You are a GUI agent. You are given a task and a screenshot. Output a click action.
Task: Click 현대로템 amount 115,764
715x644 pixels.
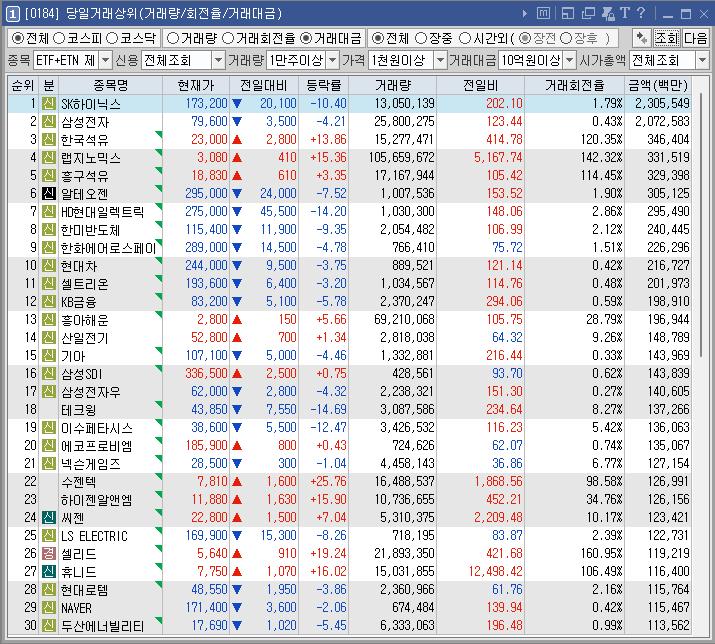668,589
